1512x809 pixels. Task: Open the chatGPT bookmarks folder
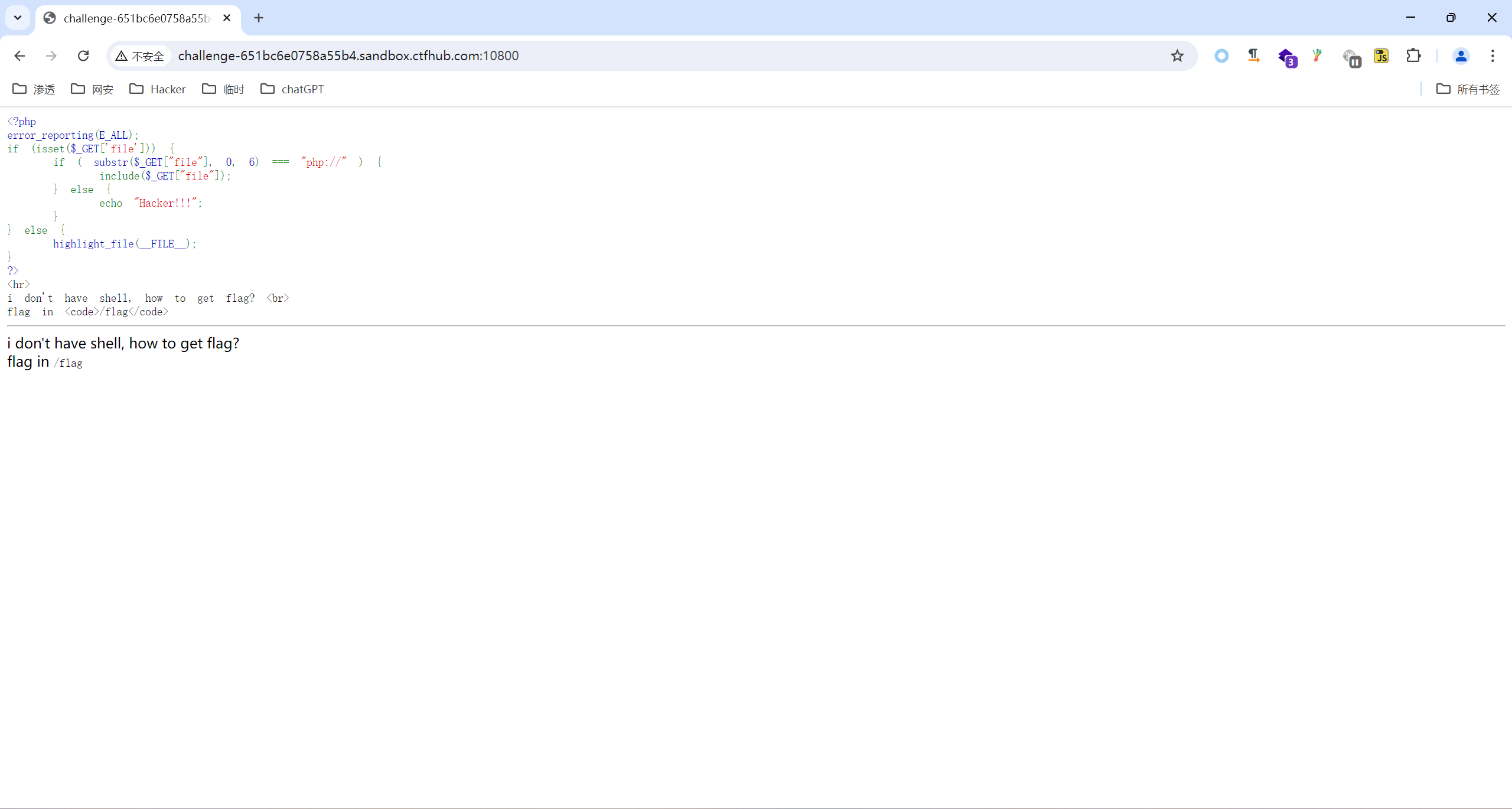point(292,89)
